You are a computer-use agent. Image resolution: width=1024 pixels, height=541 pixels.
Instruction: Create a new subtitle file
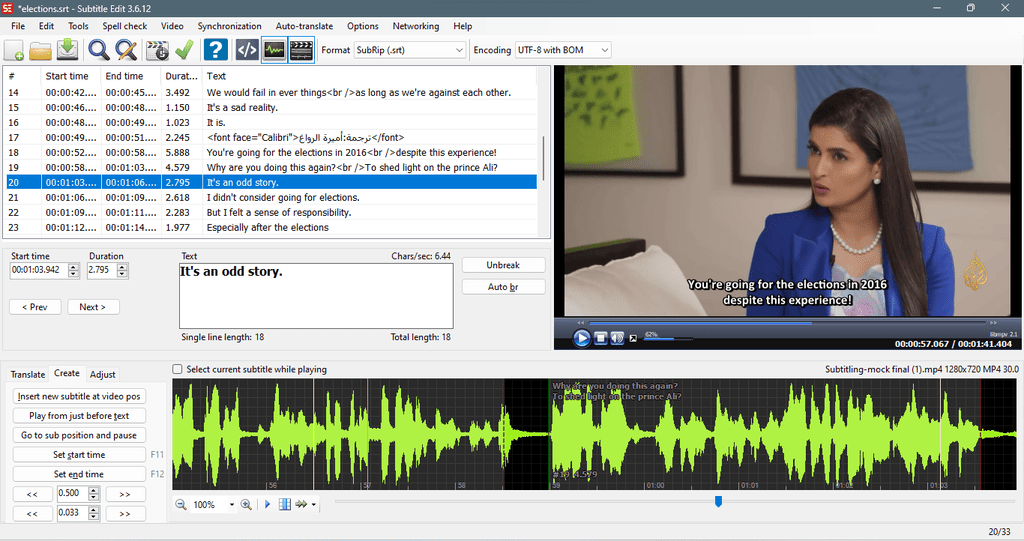pos(14,50)
